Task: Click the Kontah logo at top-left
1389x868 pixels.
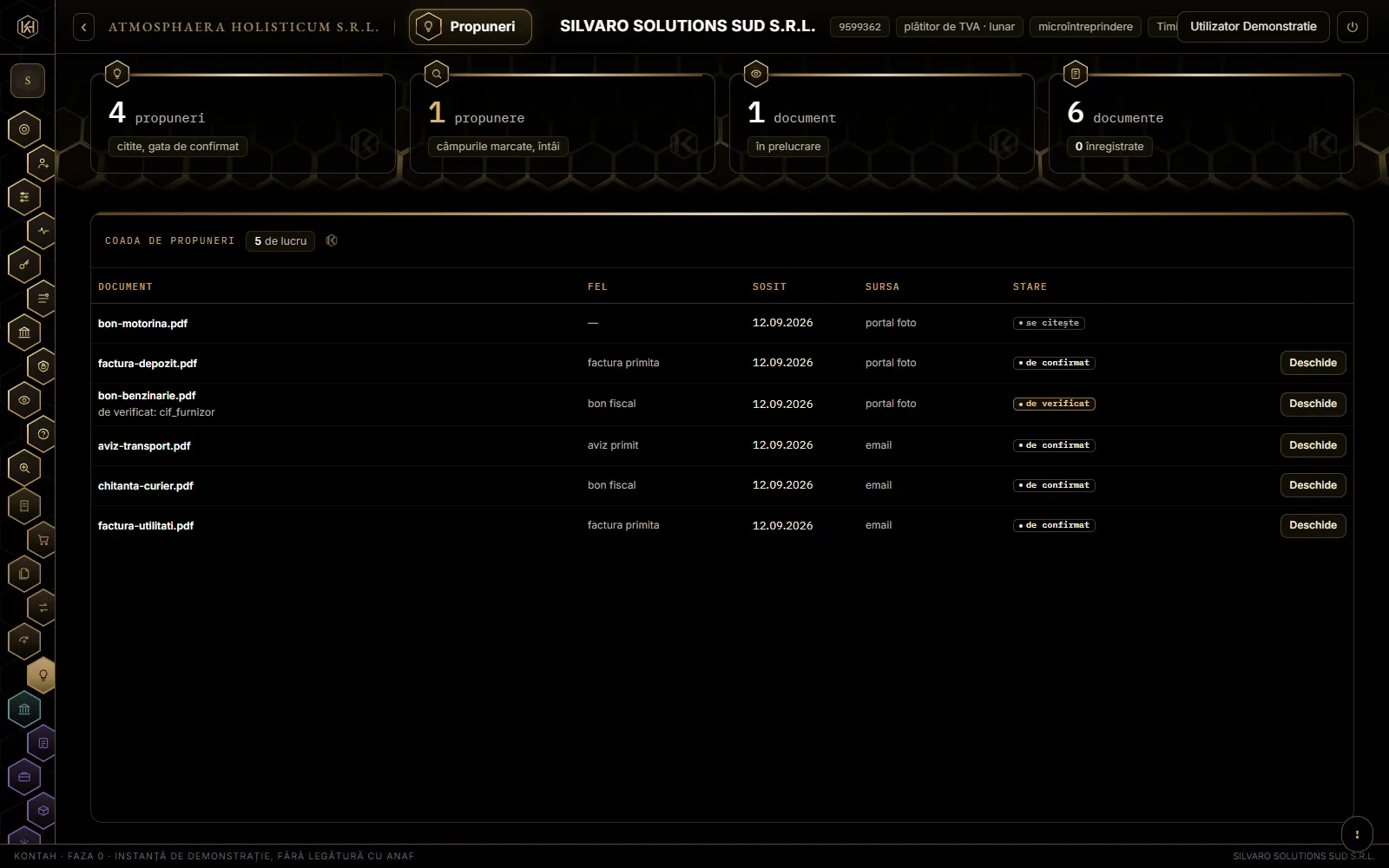Action: pyautogui.click(x=28, y=27)
